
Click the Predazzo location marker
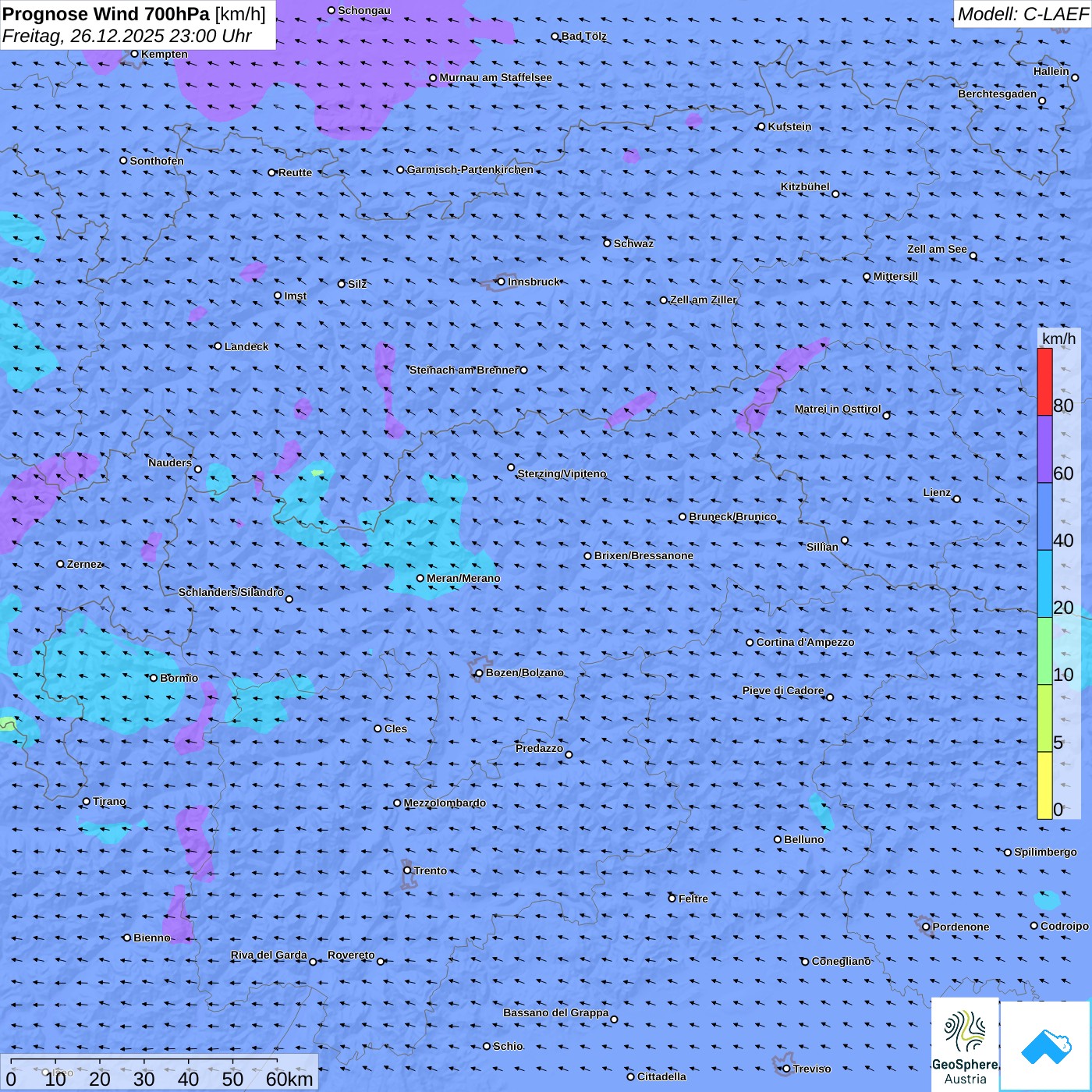[x=569, y=754]
